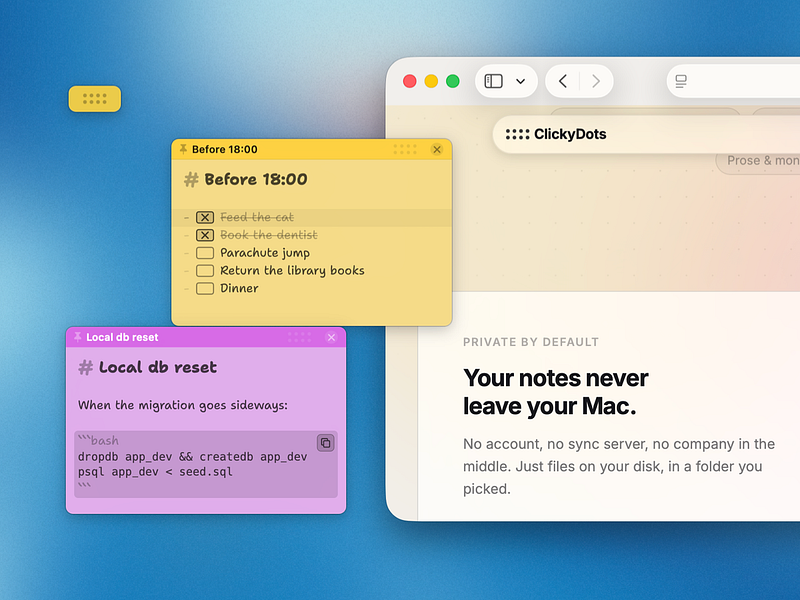Go back in the browser window
This screenshot has height=600, width=800.
[x=563, y=81]
